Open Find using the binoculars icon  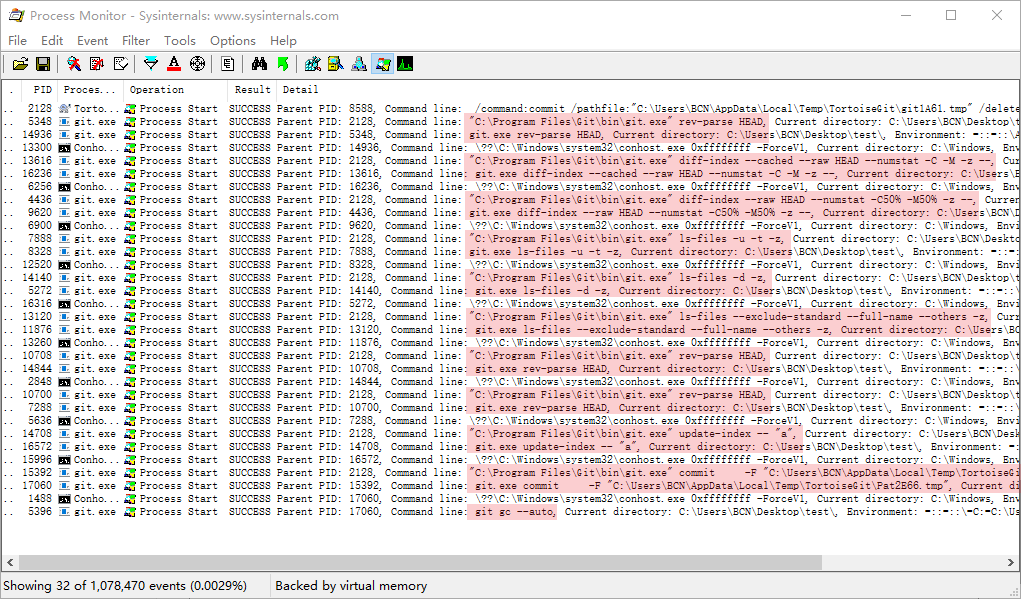click(x=259, y=64)
